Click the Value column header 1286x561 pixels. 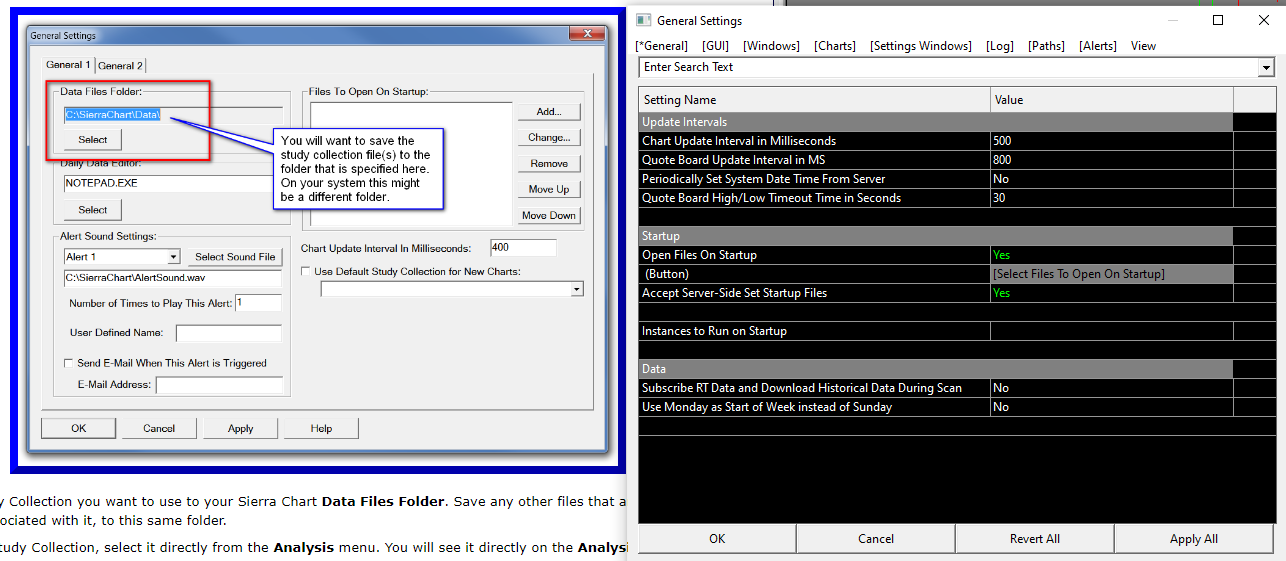click(x=1111, y=100)
